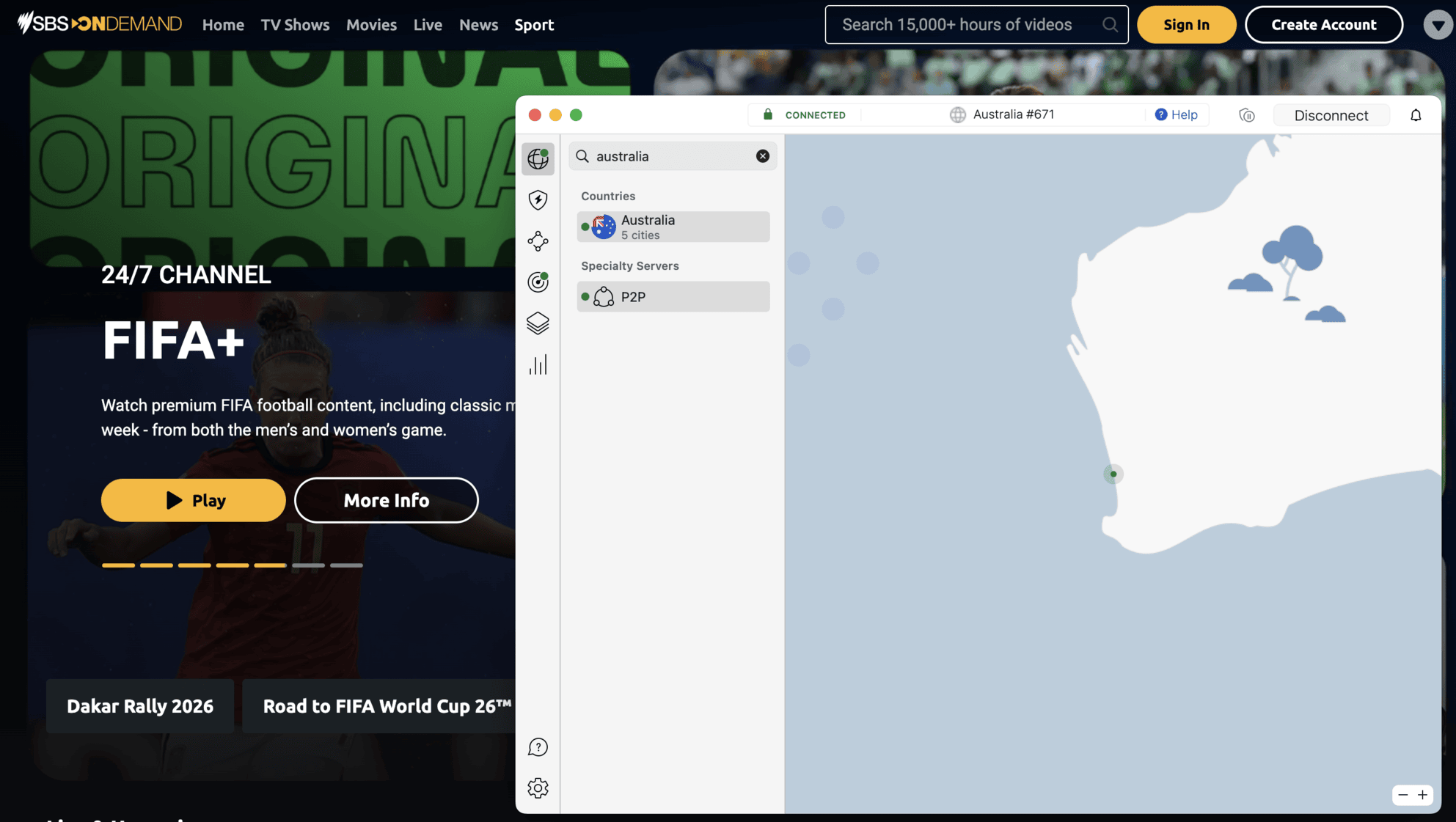Go to SBS Home tab
The height and width of the screenshot is (822, 1456).
tap(223, 25)
